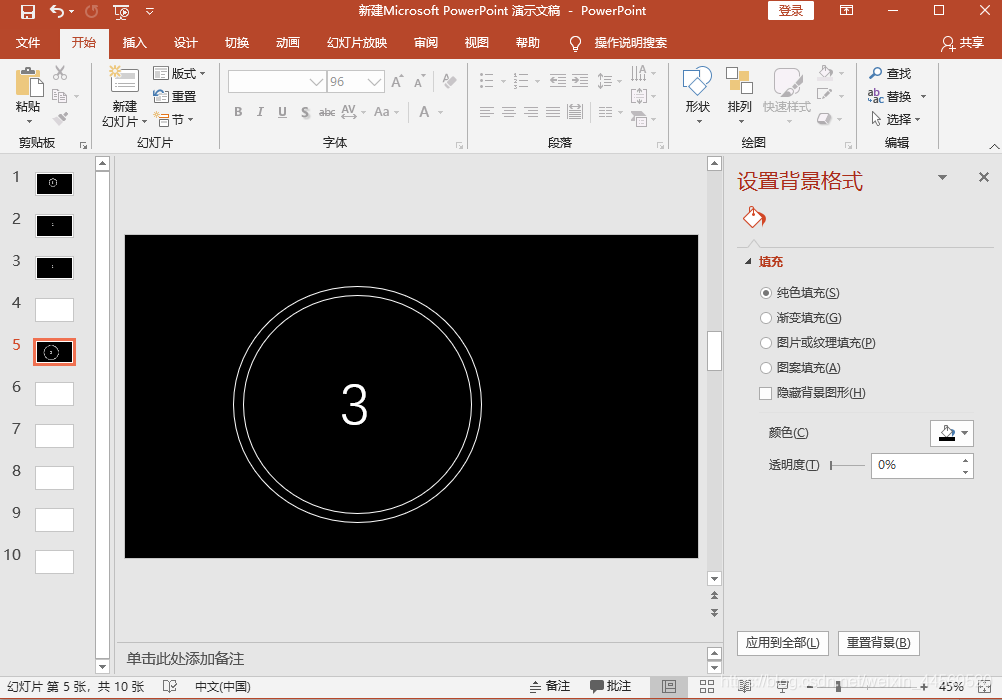This screenshot has height=700, width=1002.
Task: Select slide 1 thumbnail
Action: [x=54, y=183]
